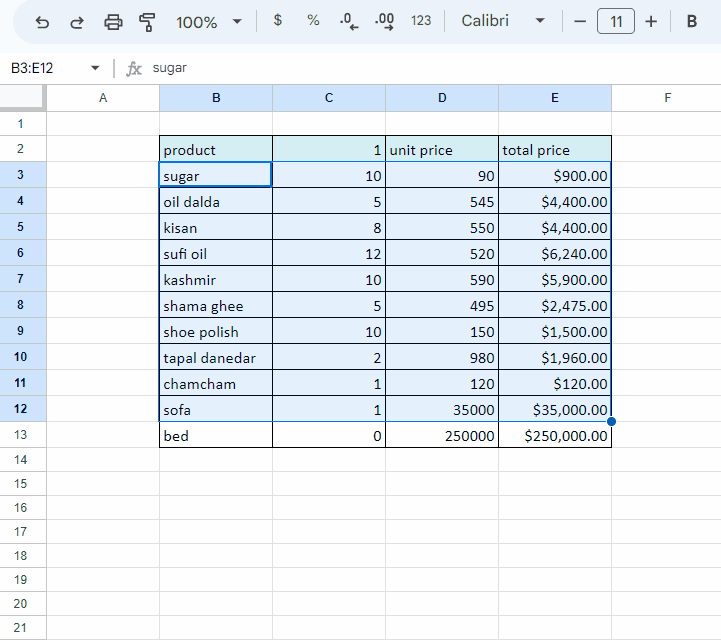Click the selection fill handle dot
This screenshot has width=721, height=640.
[x=612, y=422]
